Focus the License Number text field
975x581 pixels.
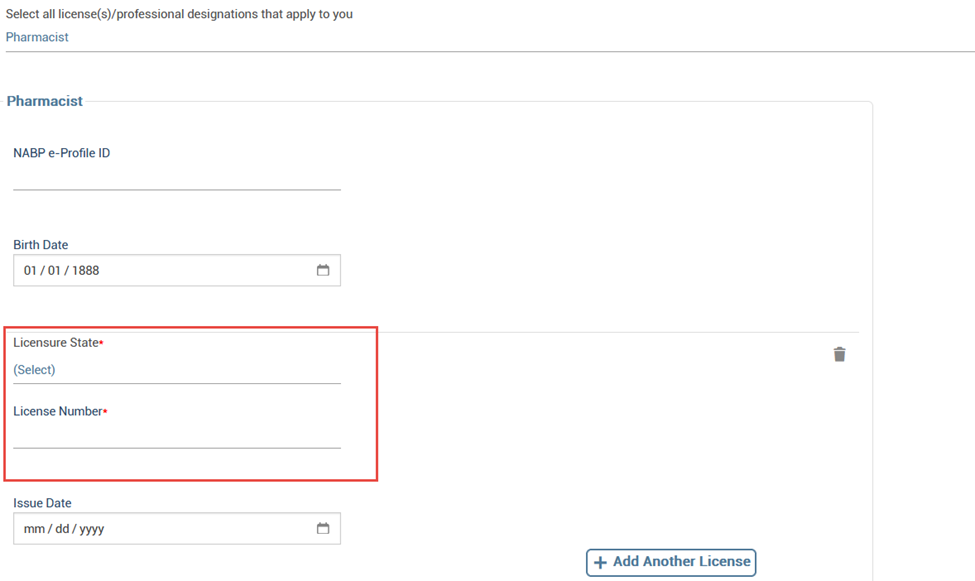(177, 435)
